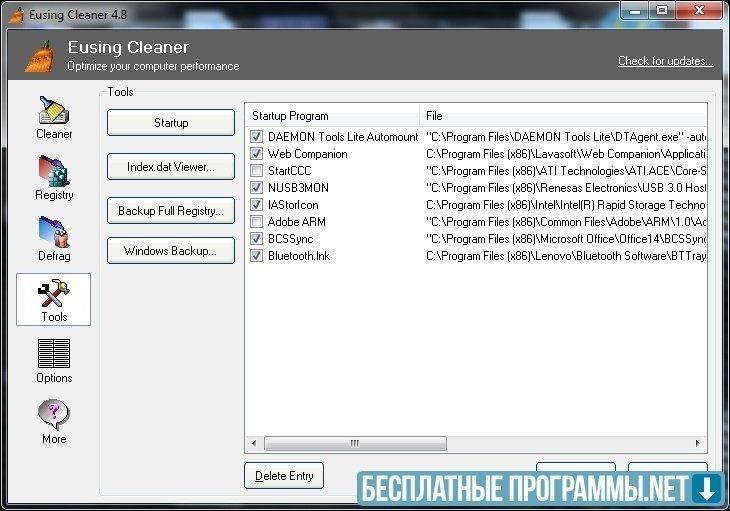The width and height of the screenshot is (730, 511).
Task: Click the Microsoft Office BCSSync file path
Action: (566, 239)
